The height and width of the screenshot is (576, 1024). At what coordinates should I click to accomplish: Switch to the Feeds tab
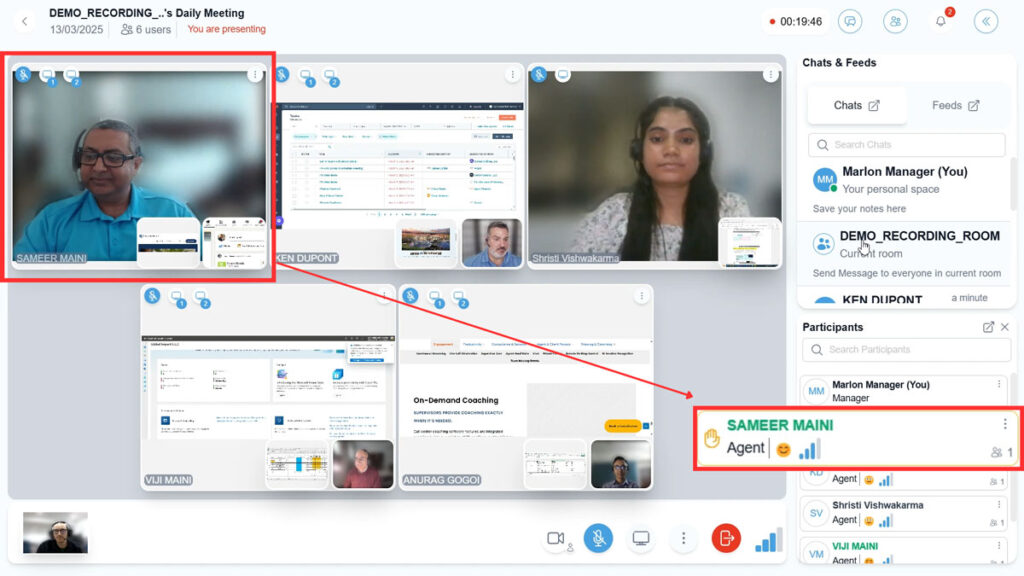[955, 105]
